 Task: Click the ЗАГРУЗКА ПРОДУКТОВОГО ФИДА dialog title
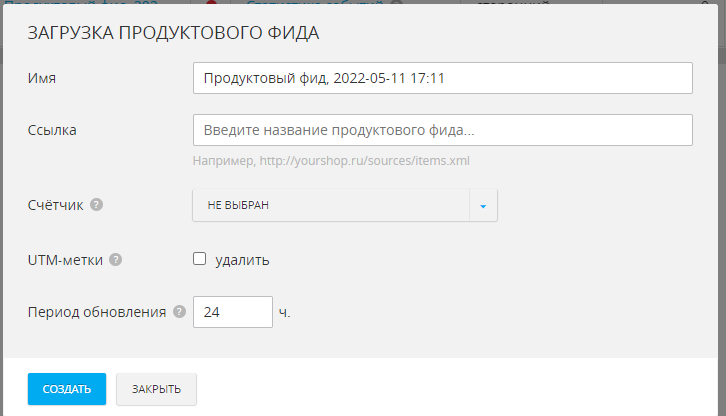[173, 32]
